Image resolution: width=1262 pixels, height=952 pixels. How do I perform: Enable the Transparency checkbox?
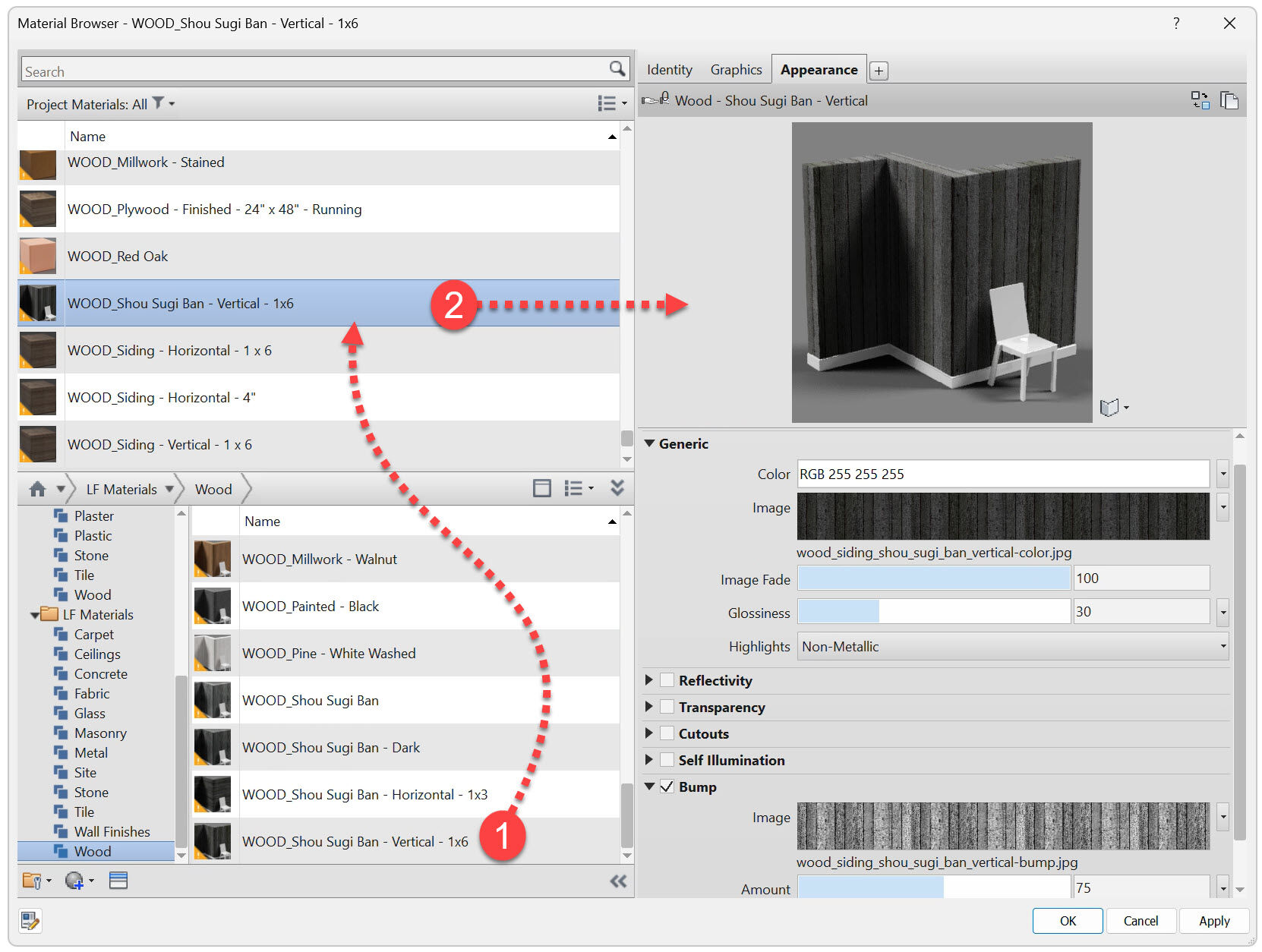tap(666, 707)
